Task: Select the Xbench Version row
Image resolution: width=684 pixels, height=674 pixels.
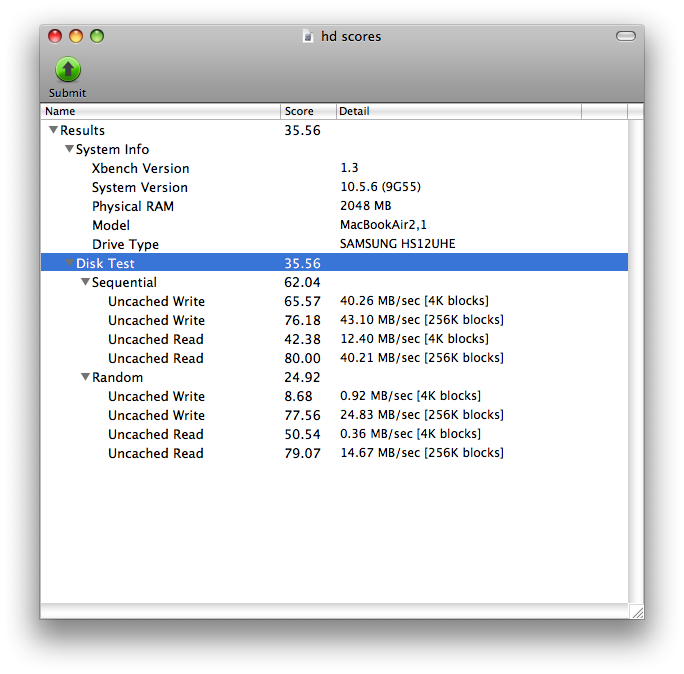Action: 335,168
